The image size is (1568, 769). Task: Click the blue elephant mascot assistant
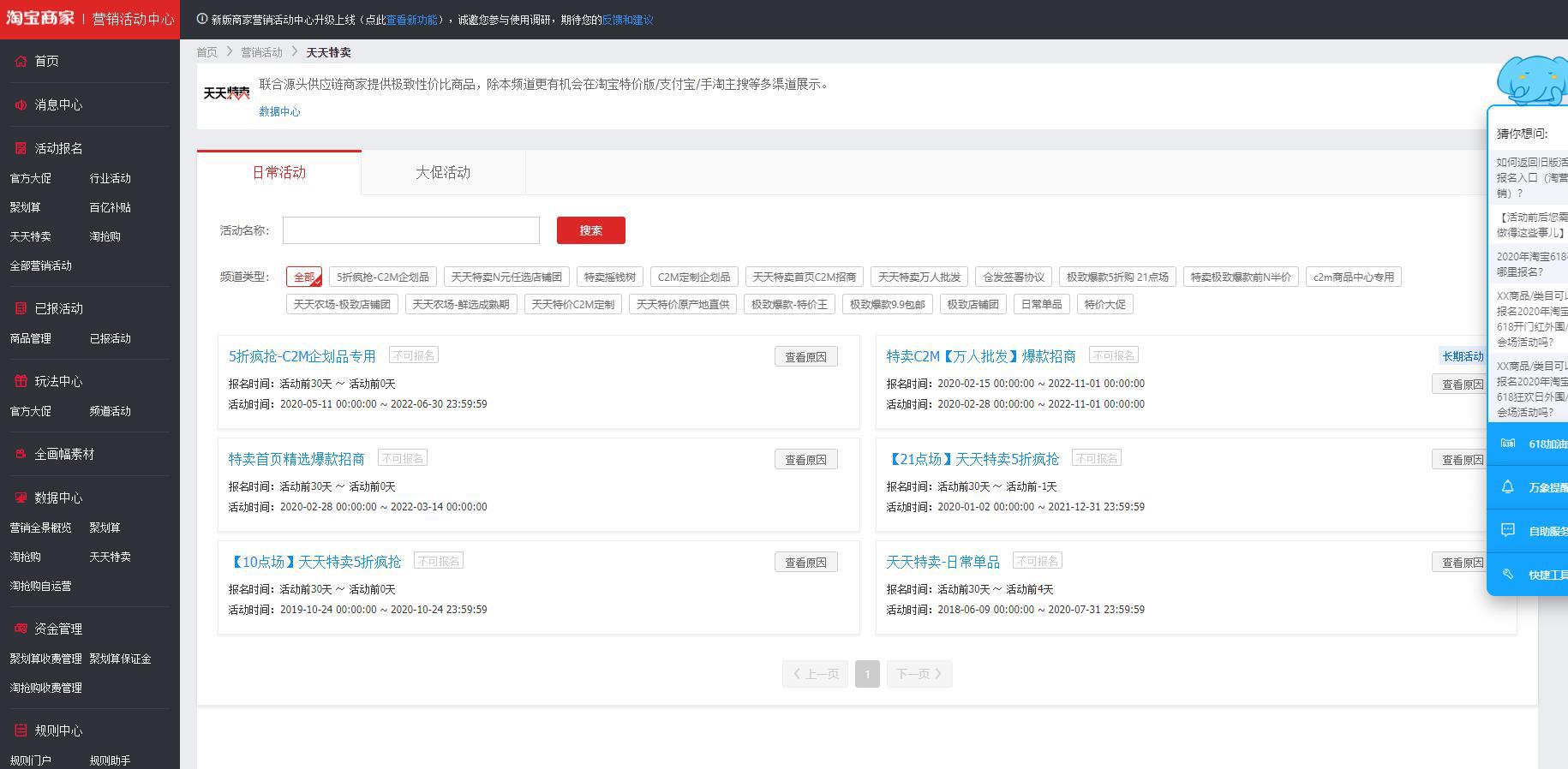tap(1532, 80)
